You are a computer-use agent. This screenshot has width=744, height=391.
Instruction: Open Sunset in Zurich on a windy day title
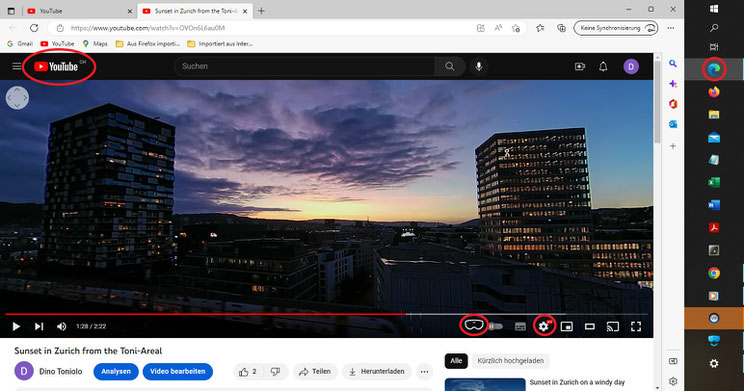(577, 382)
